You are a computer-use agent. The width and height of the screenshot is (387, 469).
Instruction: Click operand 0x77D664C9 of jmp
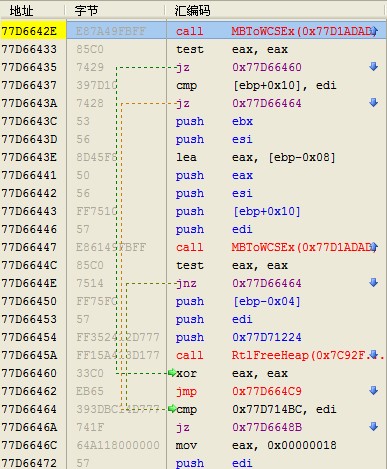pyautogui.click(x=267, y=391)
